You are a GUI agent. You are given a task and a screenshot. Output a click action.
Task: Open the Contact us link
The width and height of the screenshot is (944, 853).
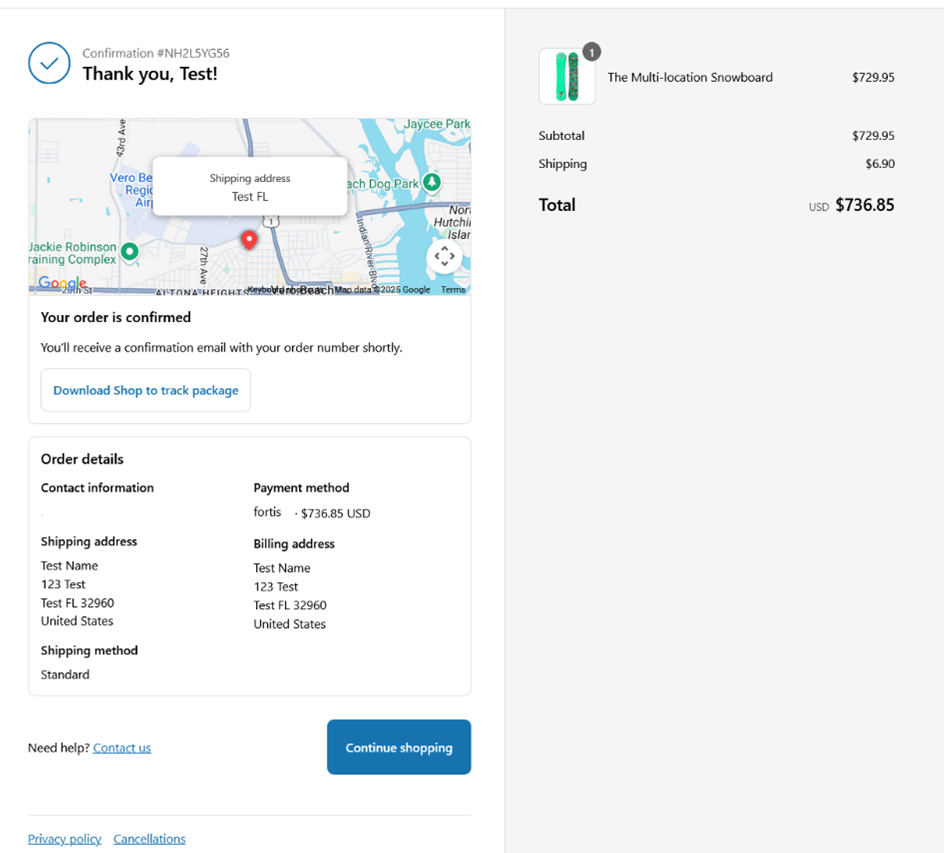pyautogui.click(x=122, y=748)
